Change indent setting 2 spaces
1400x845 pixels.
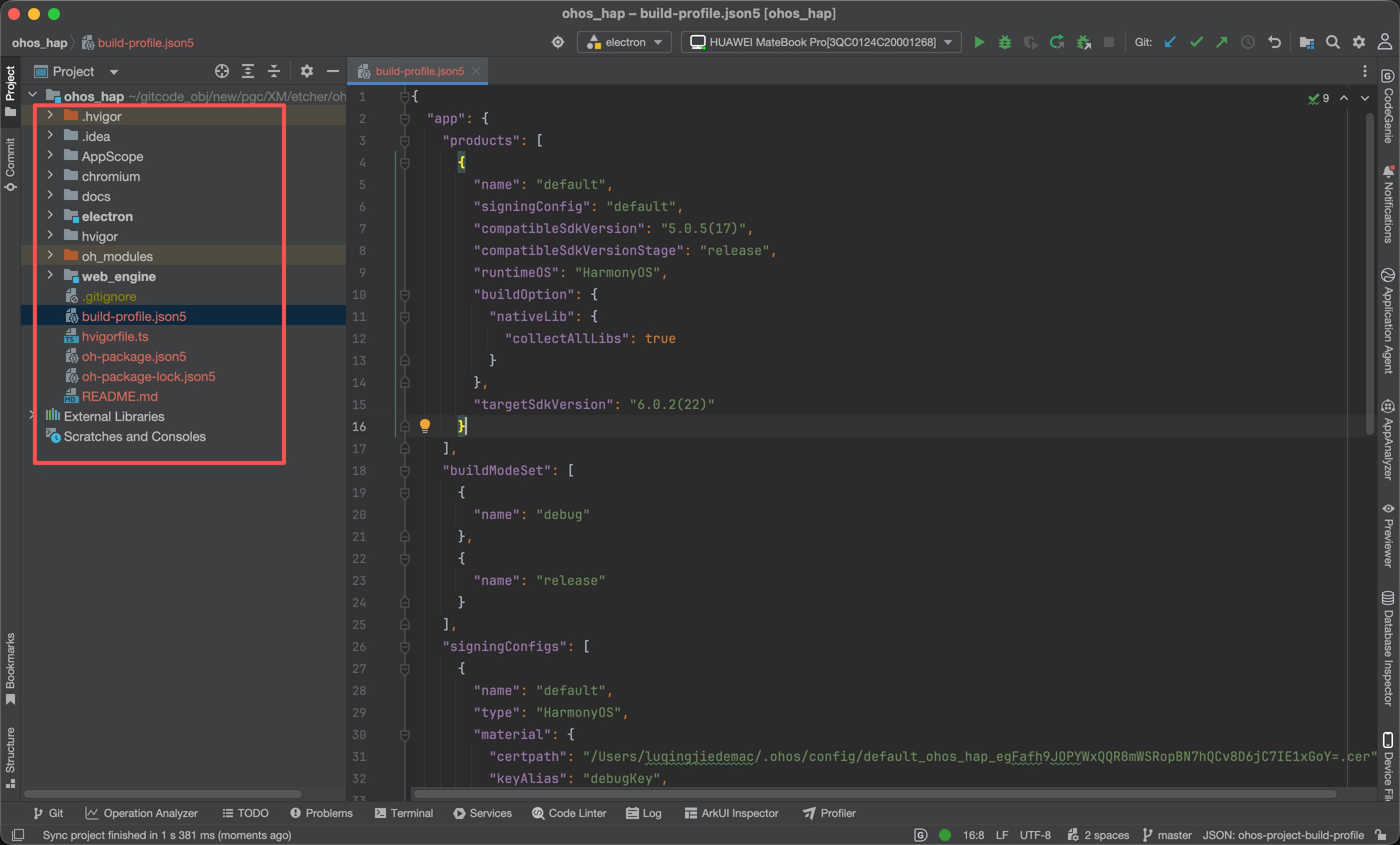coord(1098,835)
